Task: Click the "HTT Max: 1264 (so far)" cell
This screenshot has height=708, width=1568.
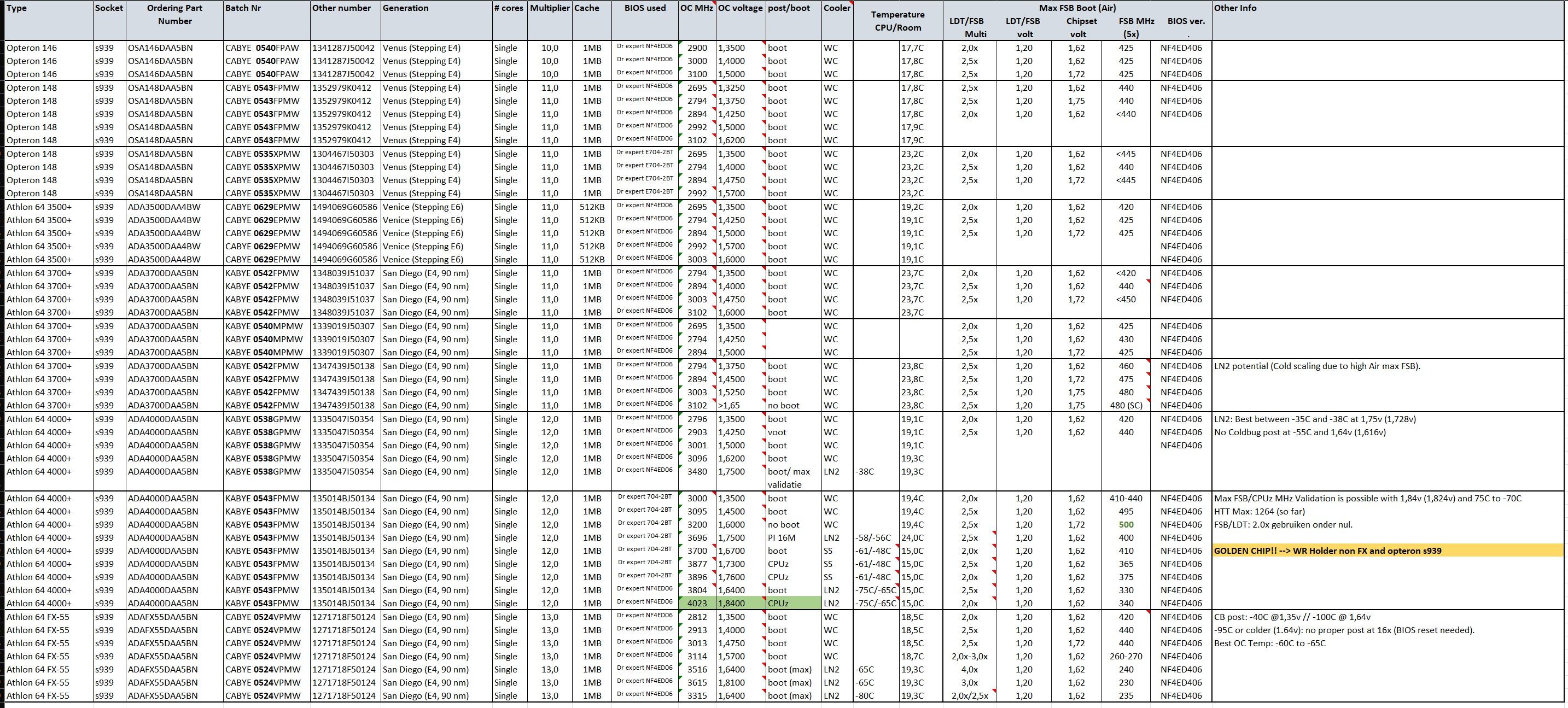Action: [1260, 512]
